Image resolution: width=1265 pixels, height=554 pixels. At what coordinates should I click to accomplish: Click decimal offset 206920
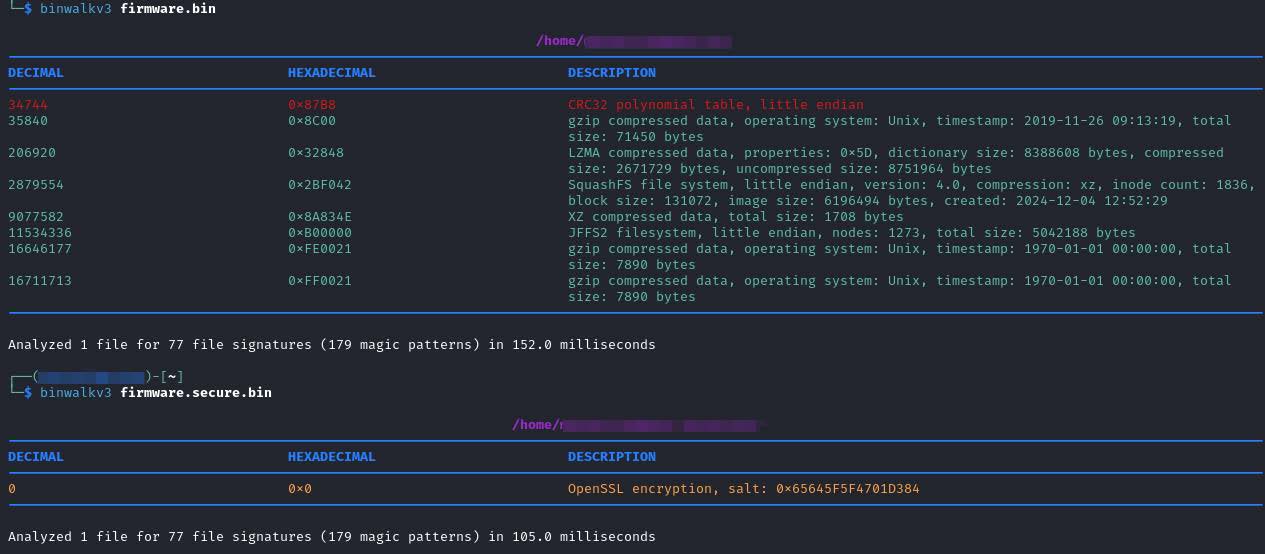click(32, 152)
